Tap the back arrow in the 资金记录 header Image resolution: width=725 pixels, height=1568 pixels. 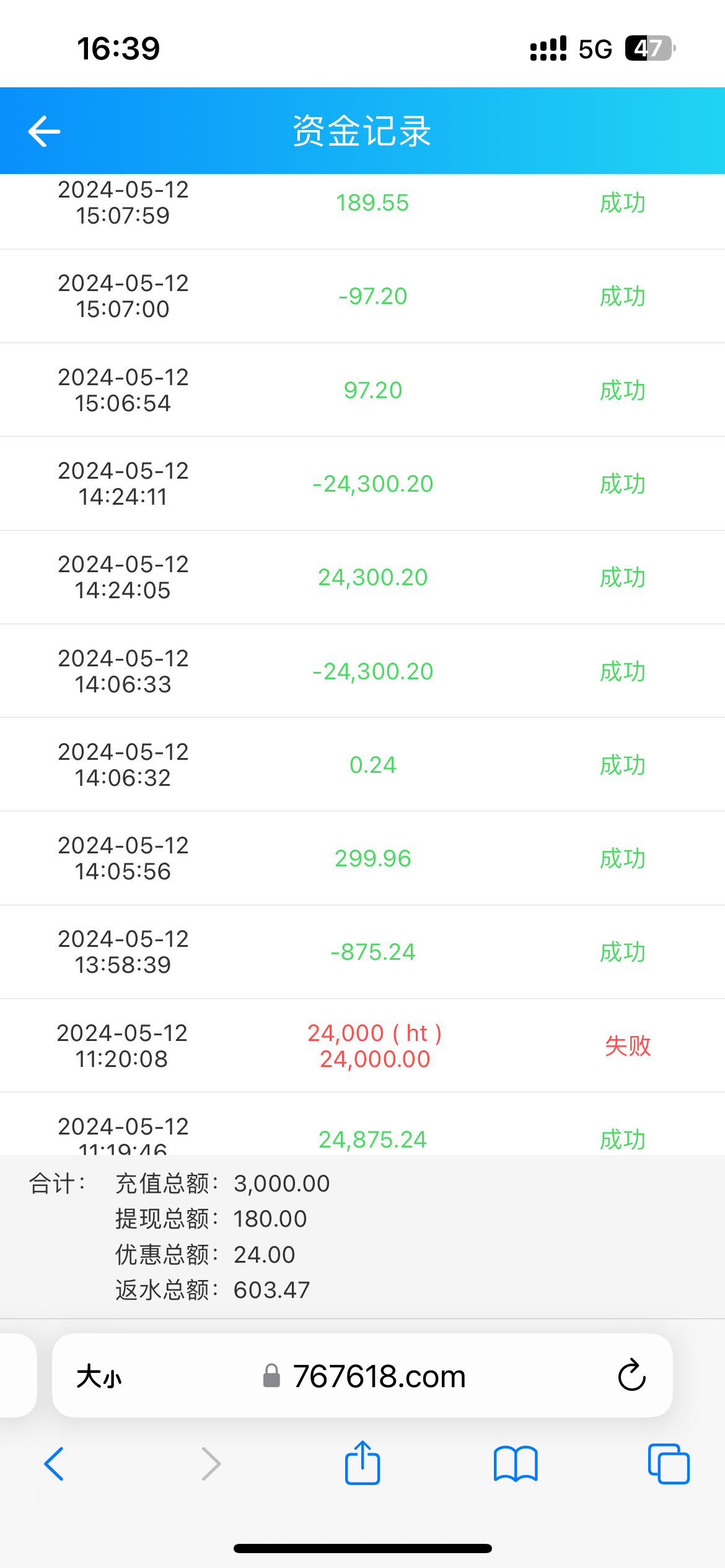pyautogui.click(x=45, y=131)
